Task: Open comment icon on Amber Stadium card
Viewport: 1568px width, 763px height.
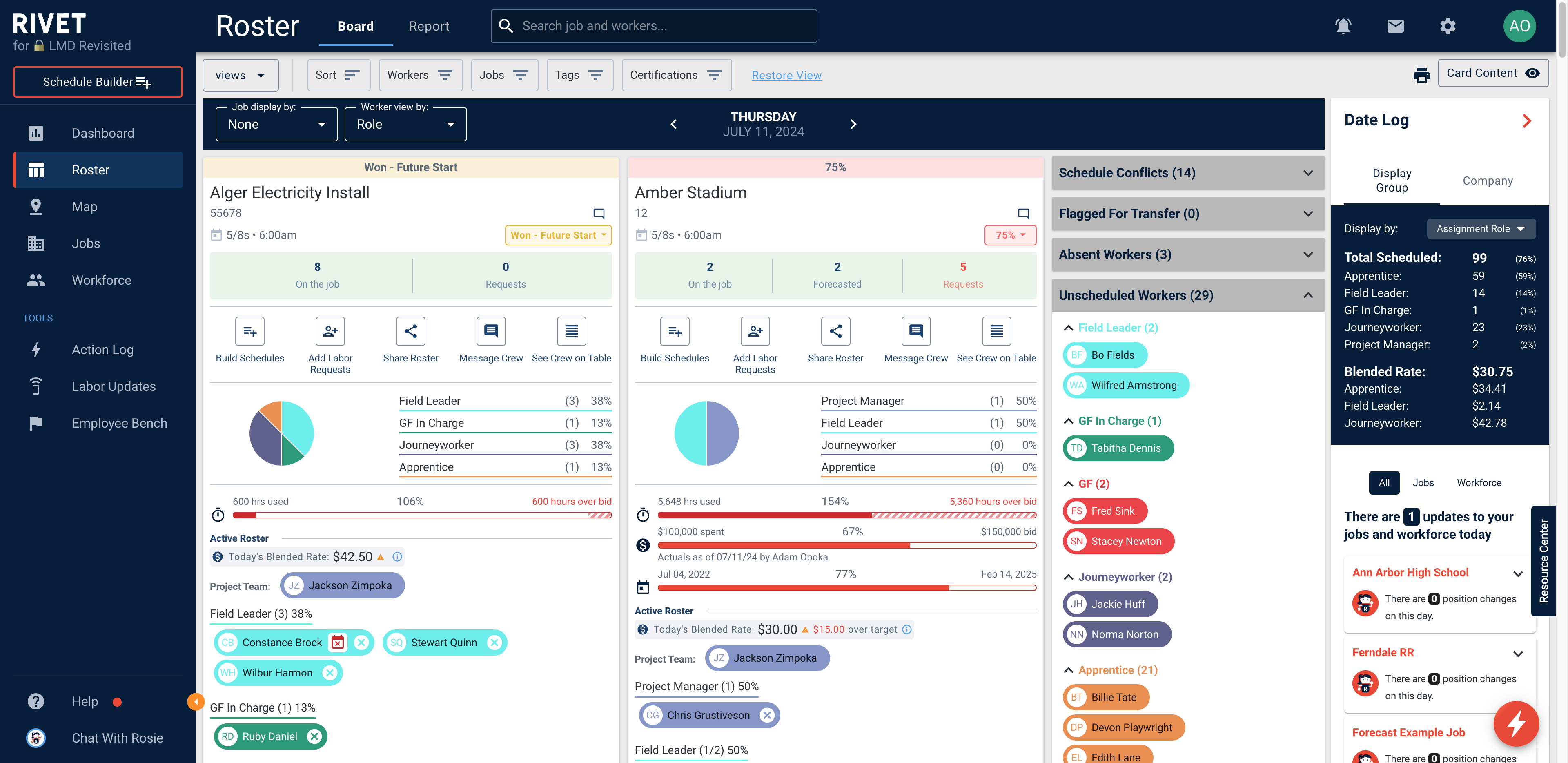Action: (x=1024, y=213)
